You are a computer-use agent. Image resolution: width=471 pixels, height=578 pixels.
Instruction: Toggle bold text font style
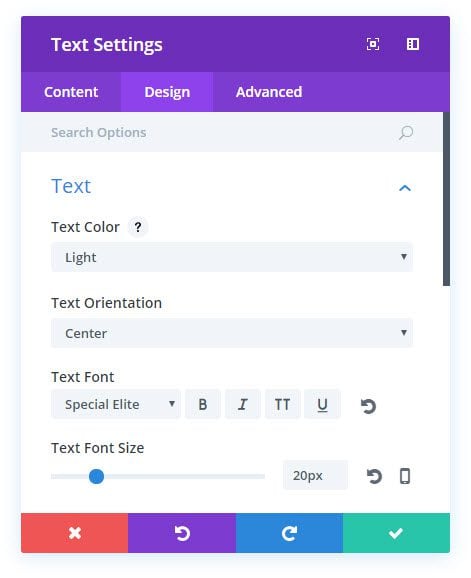point(203,404)
